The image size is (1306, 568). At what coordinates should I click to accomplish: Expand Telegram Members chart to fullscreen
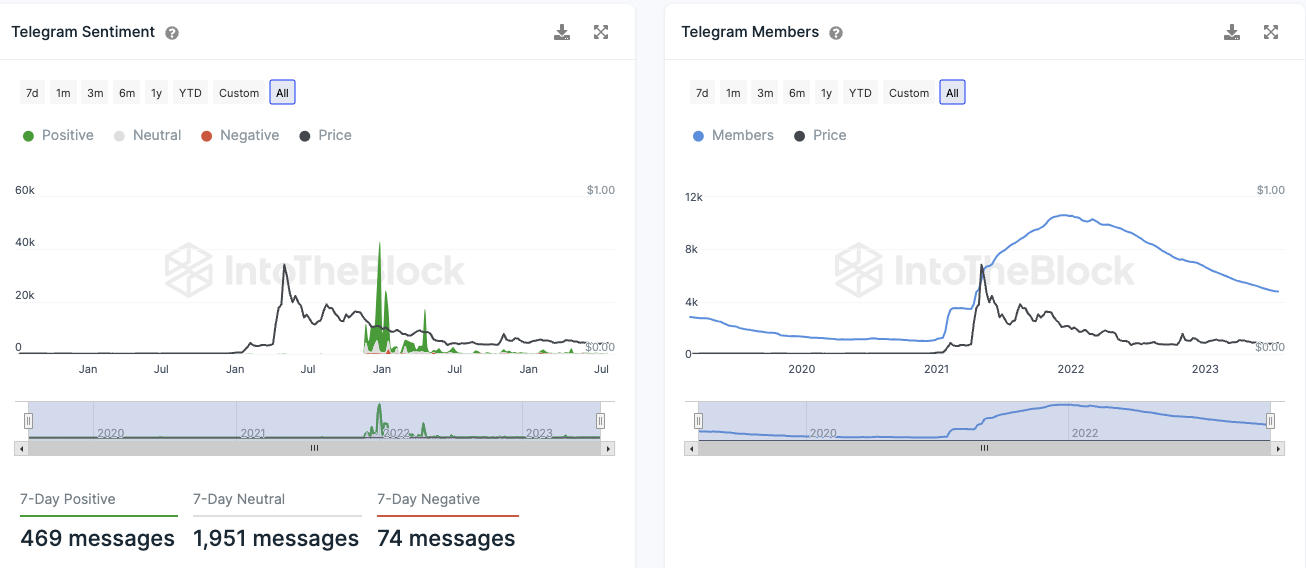1271,32
